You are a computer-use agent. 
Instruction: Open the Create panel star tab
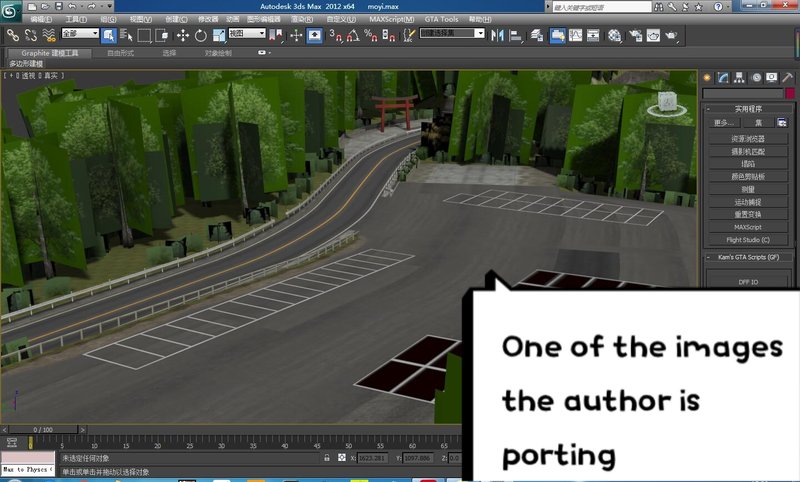[707, 78]
